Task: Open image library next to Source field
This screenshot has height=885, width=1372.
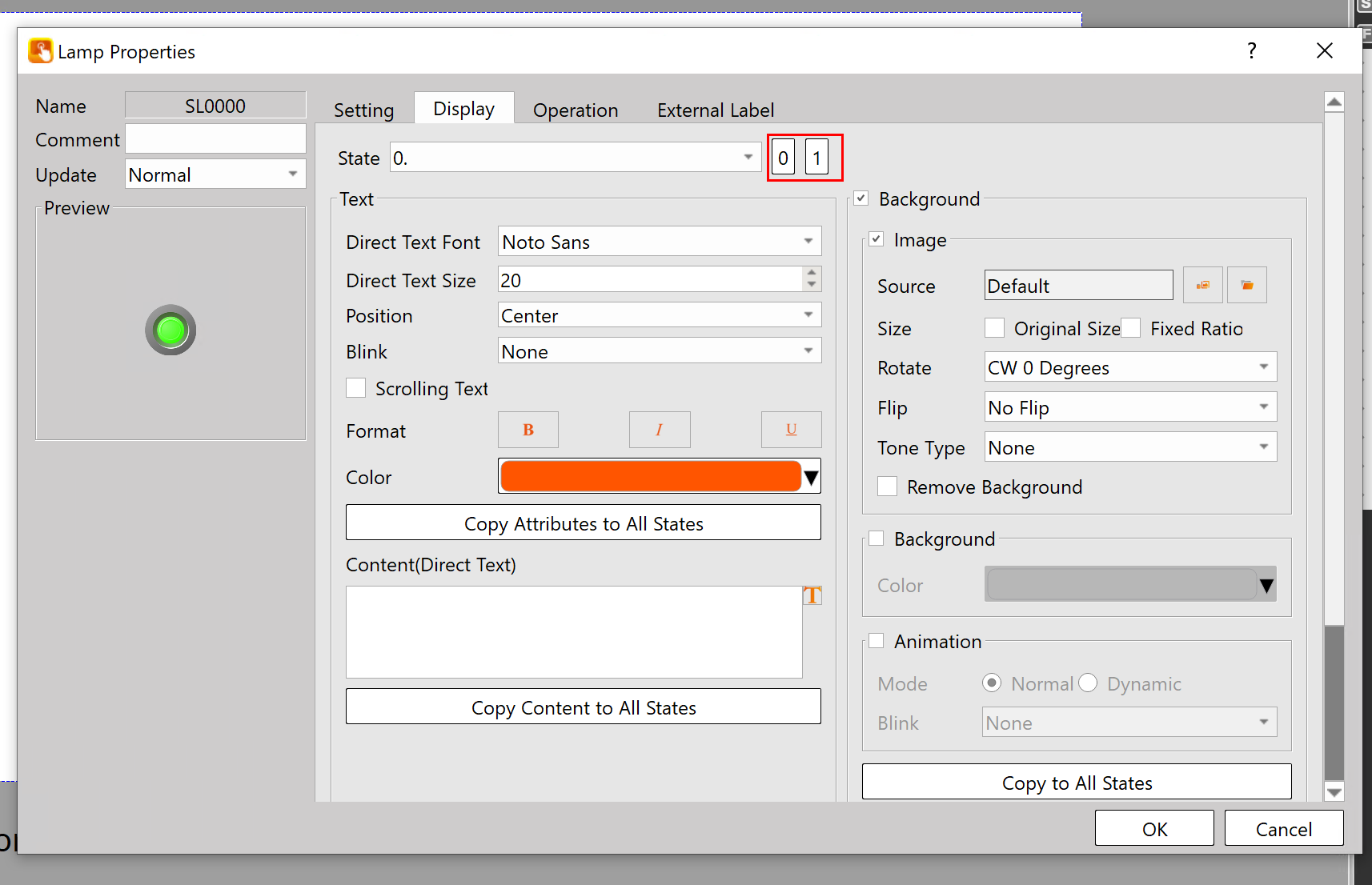Action: [1202, 286]
